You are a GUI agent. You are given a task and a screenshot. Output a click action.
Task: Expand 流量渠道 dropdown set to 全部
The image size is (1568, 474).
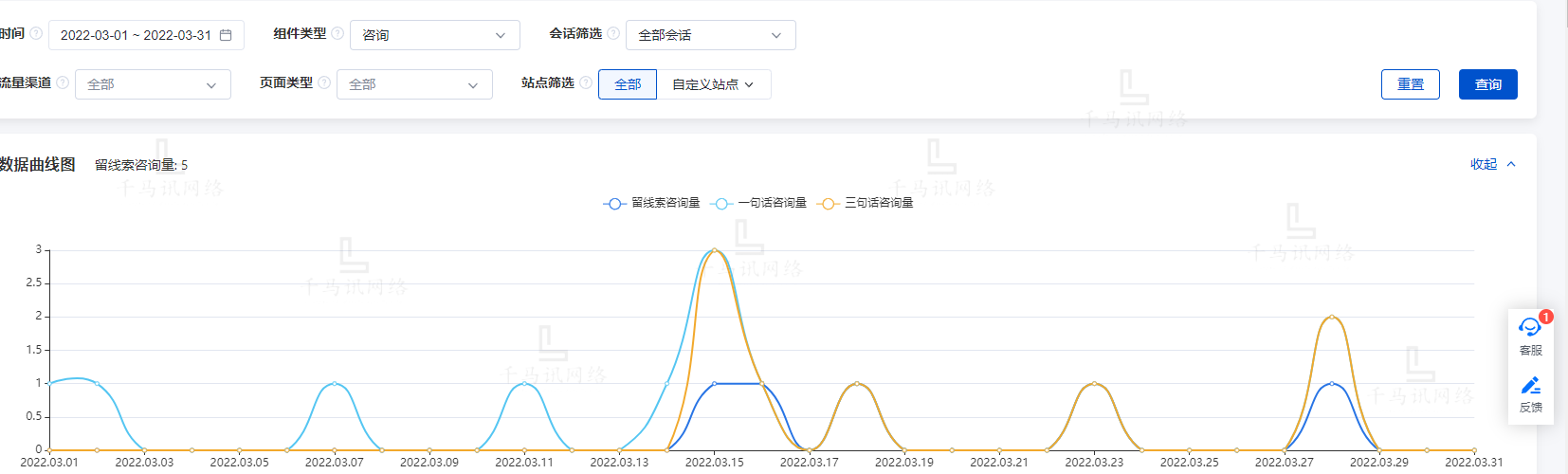click(x=153, y=84)
